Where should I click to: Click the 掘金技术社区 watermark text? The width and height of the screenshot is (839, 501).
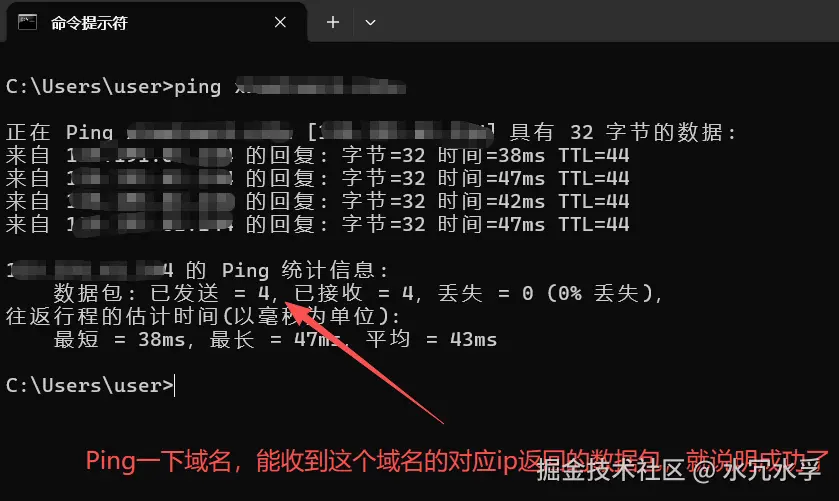pyautogui.click(x=611, y=470)
